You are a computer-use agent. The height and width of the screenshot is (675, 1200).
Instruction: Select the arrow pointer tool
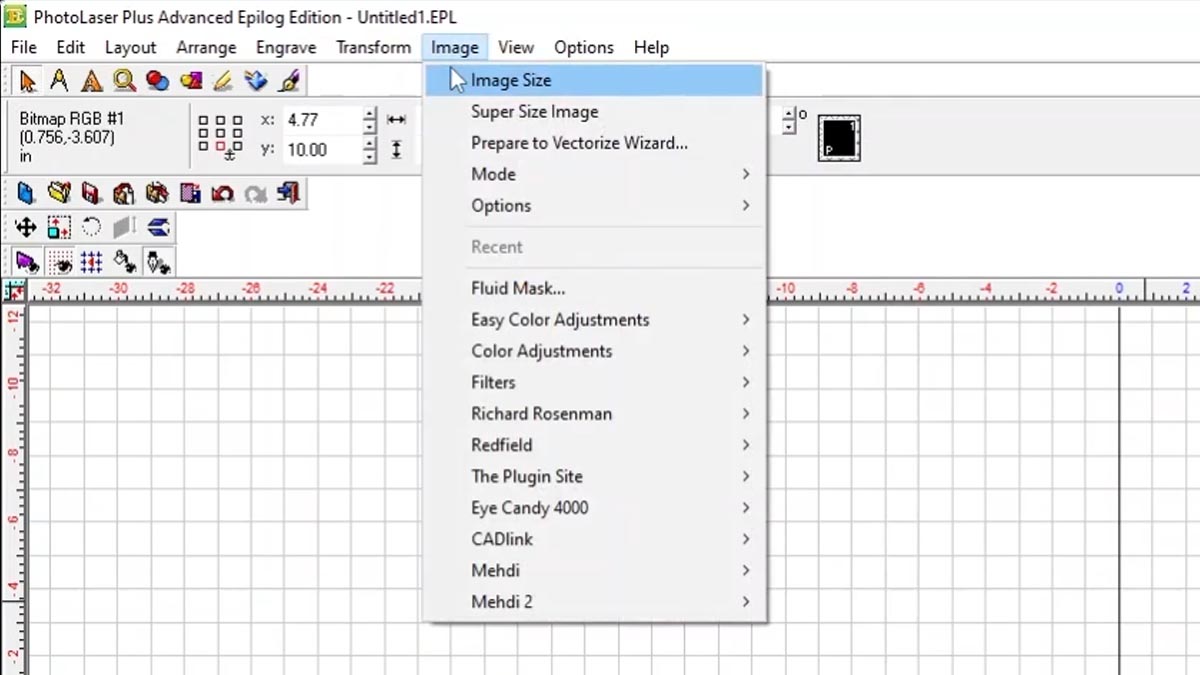[x=27, y=81]
